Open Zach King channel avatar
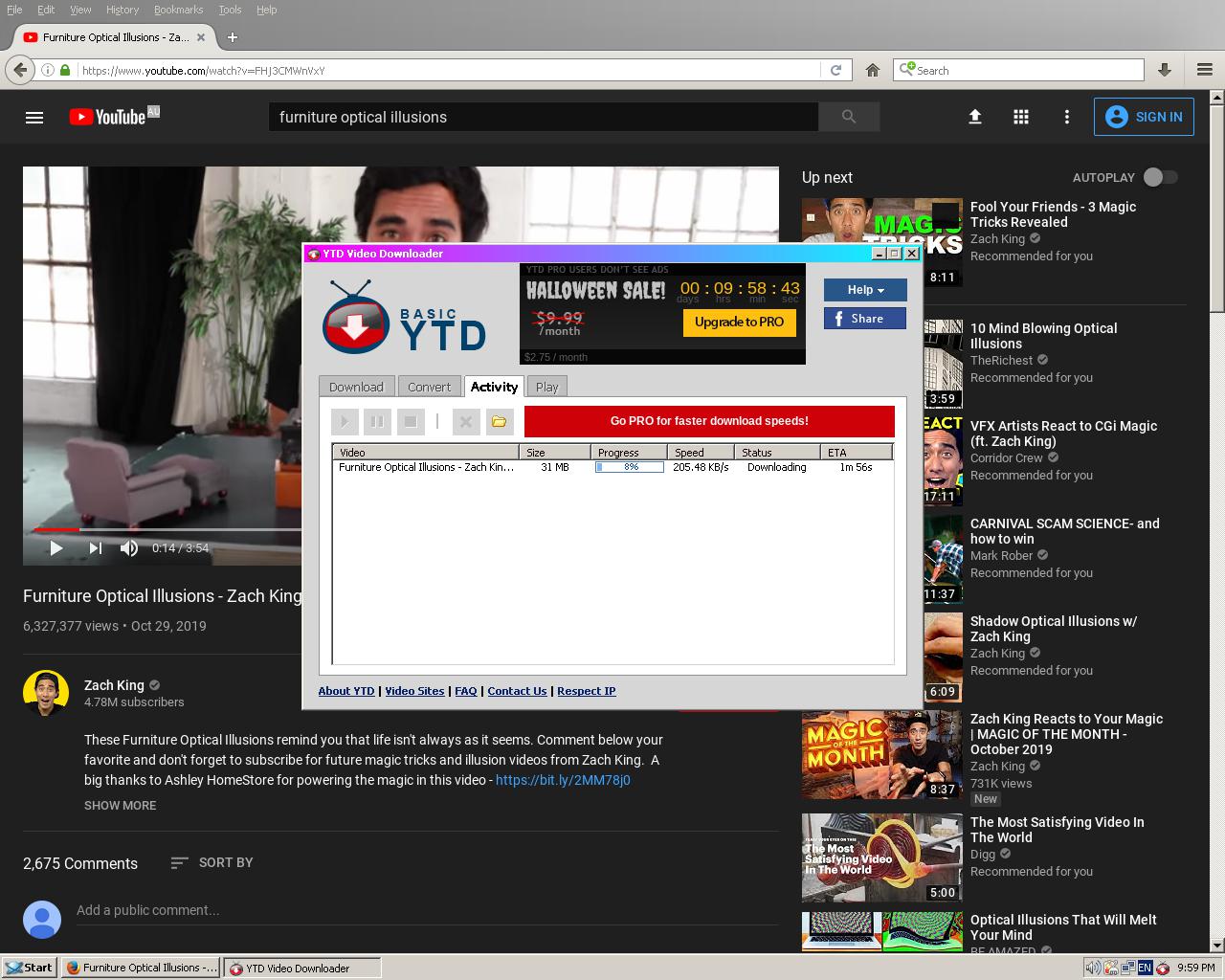This screenshot has width=1225, height=980. click(x=46, y=693)
